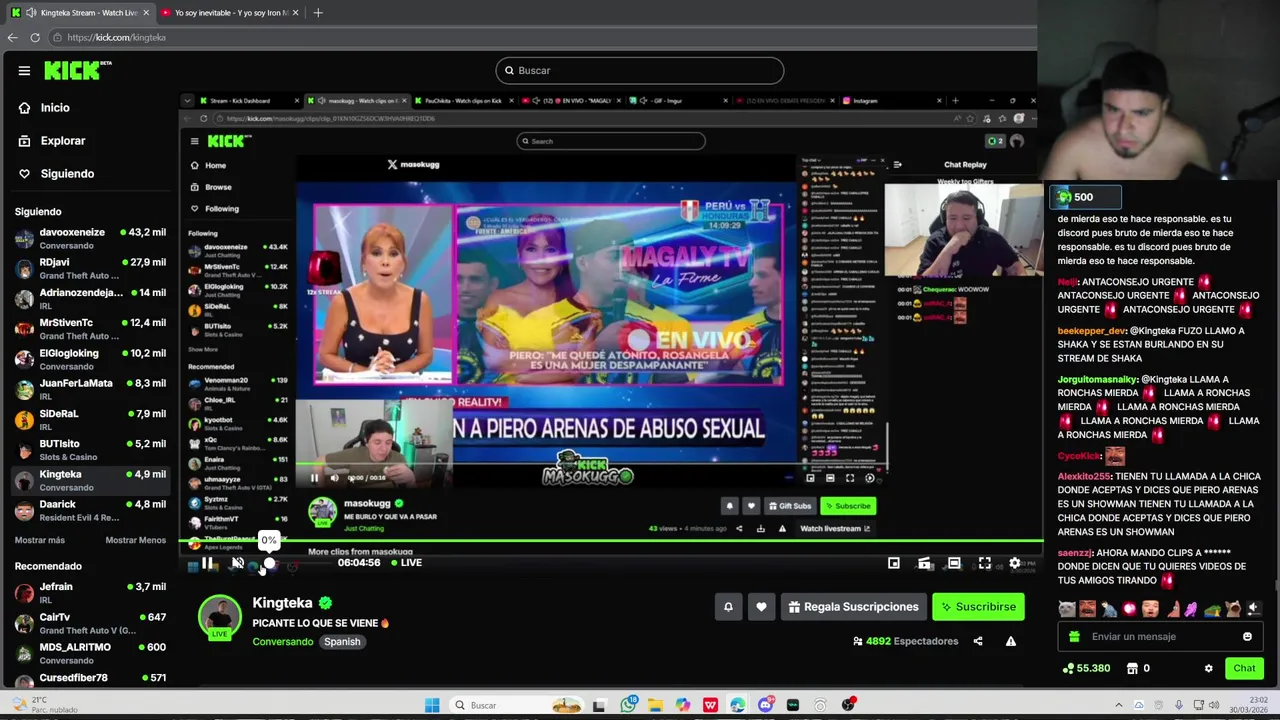Image resolution: width=1280 pixels, height=720 pixels.
Task: Click the green Suscribirse button
Action: pyautogui.click(x=978, y=607)
